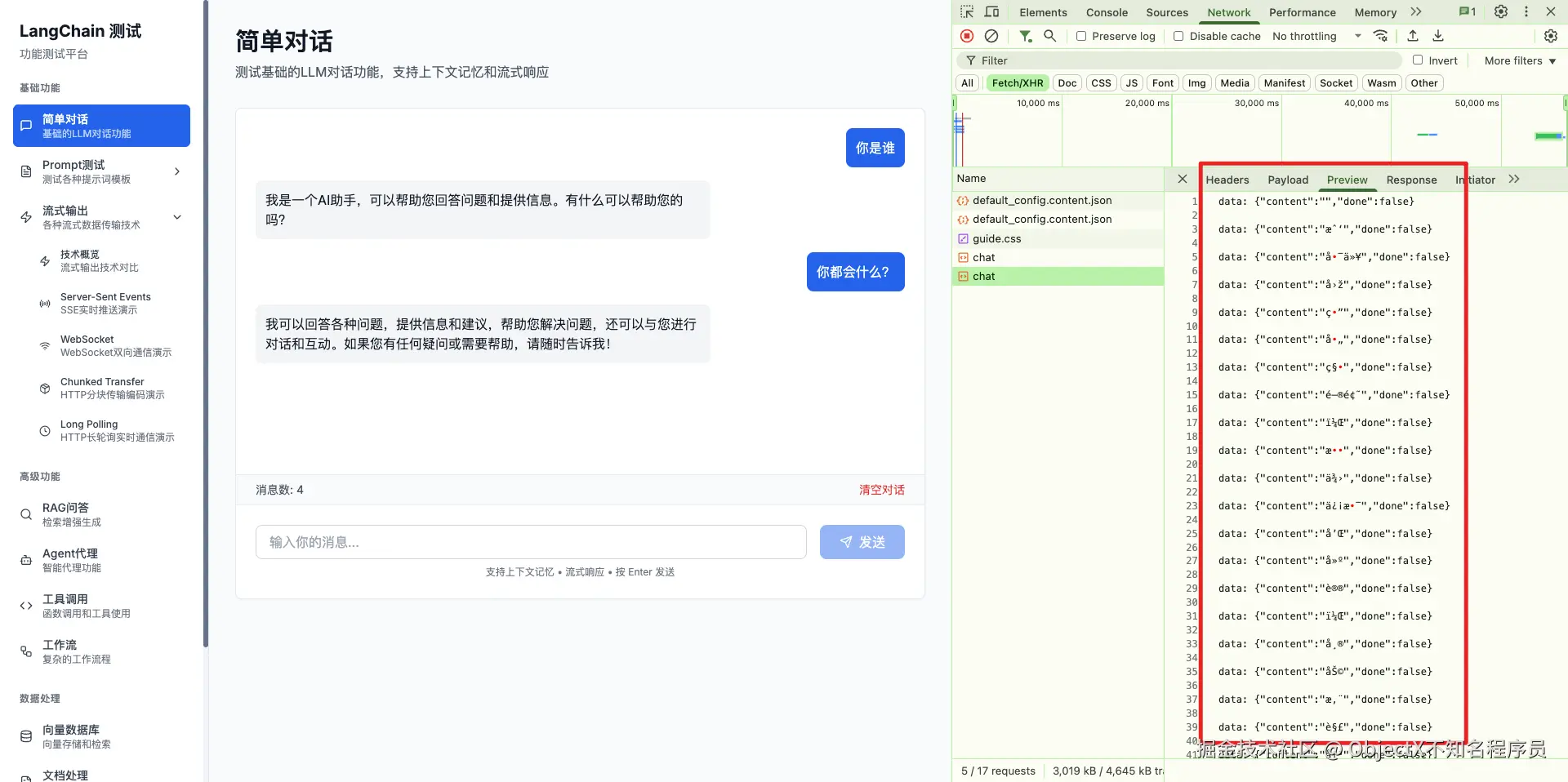Expand the Prompt测试 submenu chevron
Screen dimensions: 1568x782
tap(177, 171)
